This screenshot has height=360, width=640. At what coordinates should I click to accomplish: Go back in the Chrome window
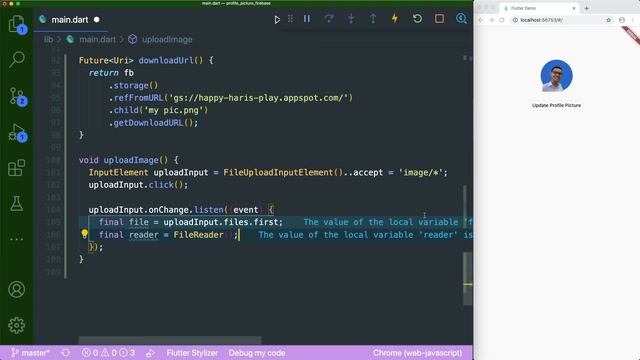(481, 20)
